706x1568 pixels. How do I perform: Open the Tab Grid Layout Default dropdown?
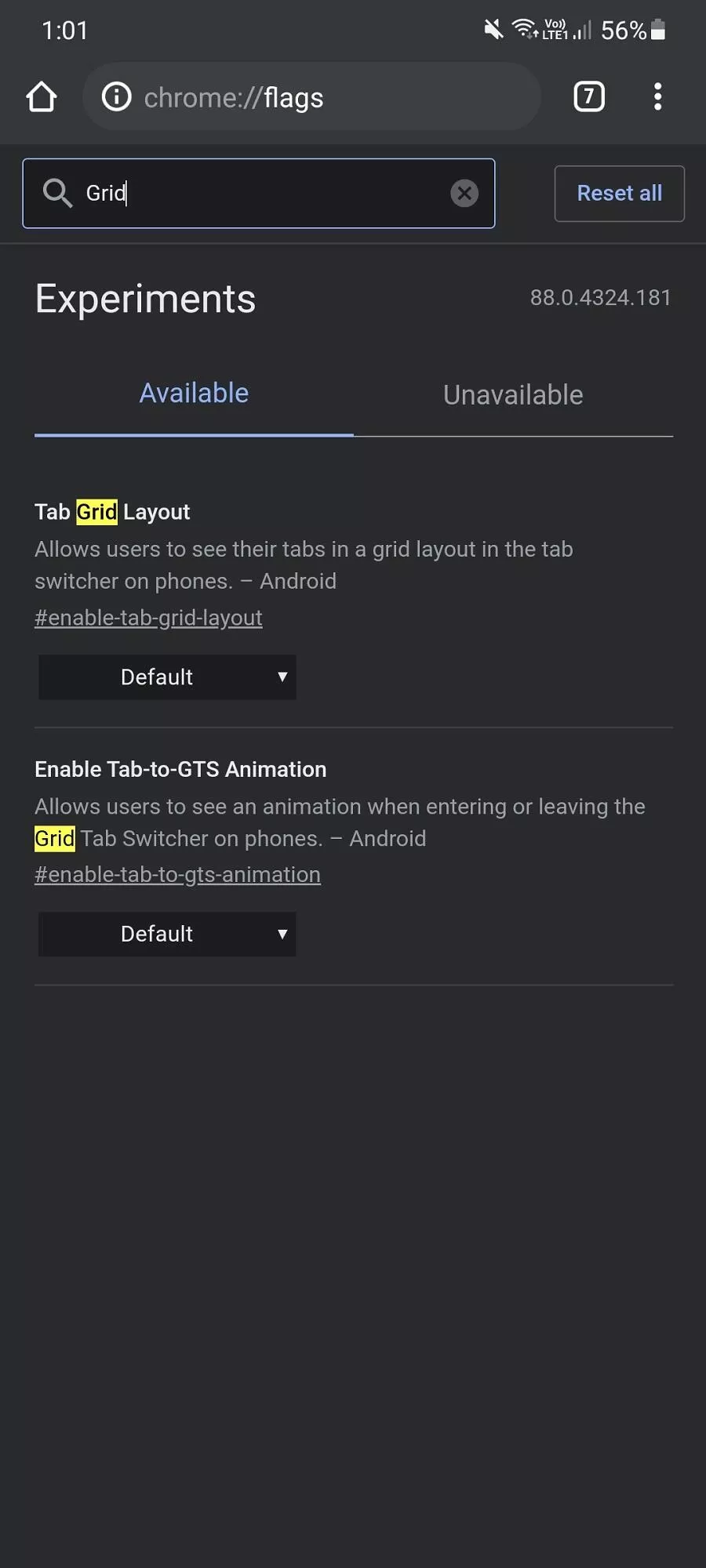pyautogui.click(x=167, y=677)
